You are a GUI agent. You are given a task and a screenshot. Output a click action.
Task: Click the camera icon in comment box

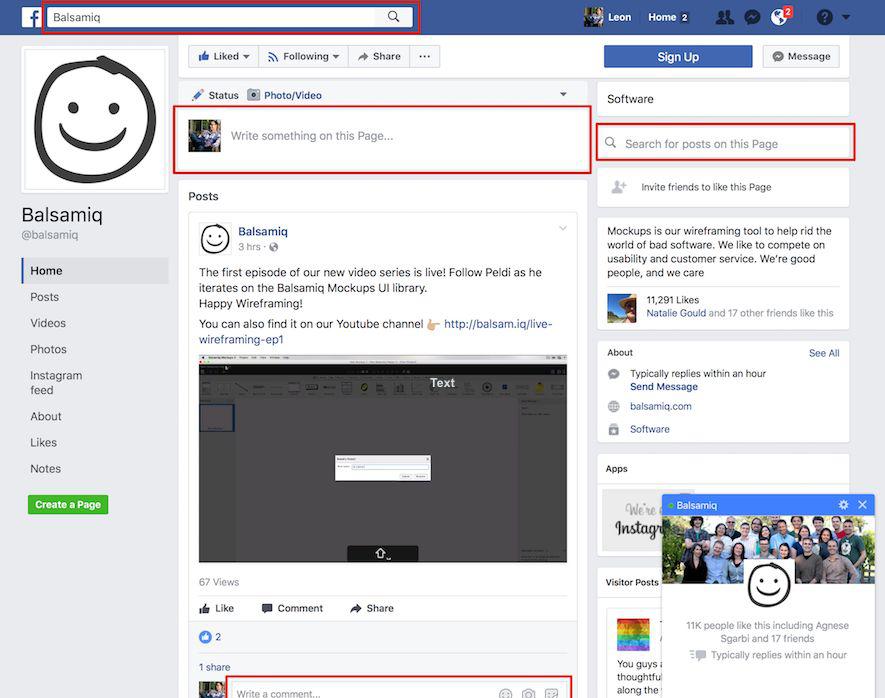[x=528, y=693]
